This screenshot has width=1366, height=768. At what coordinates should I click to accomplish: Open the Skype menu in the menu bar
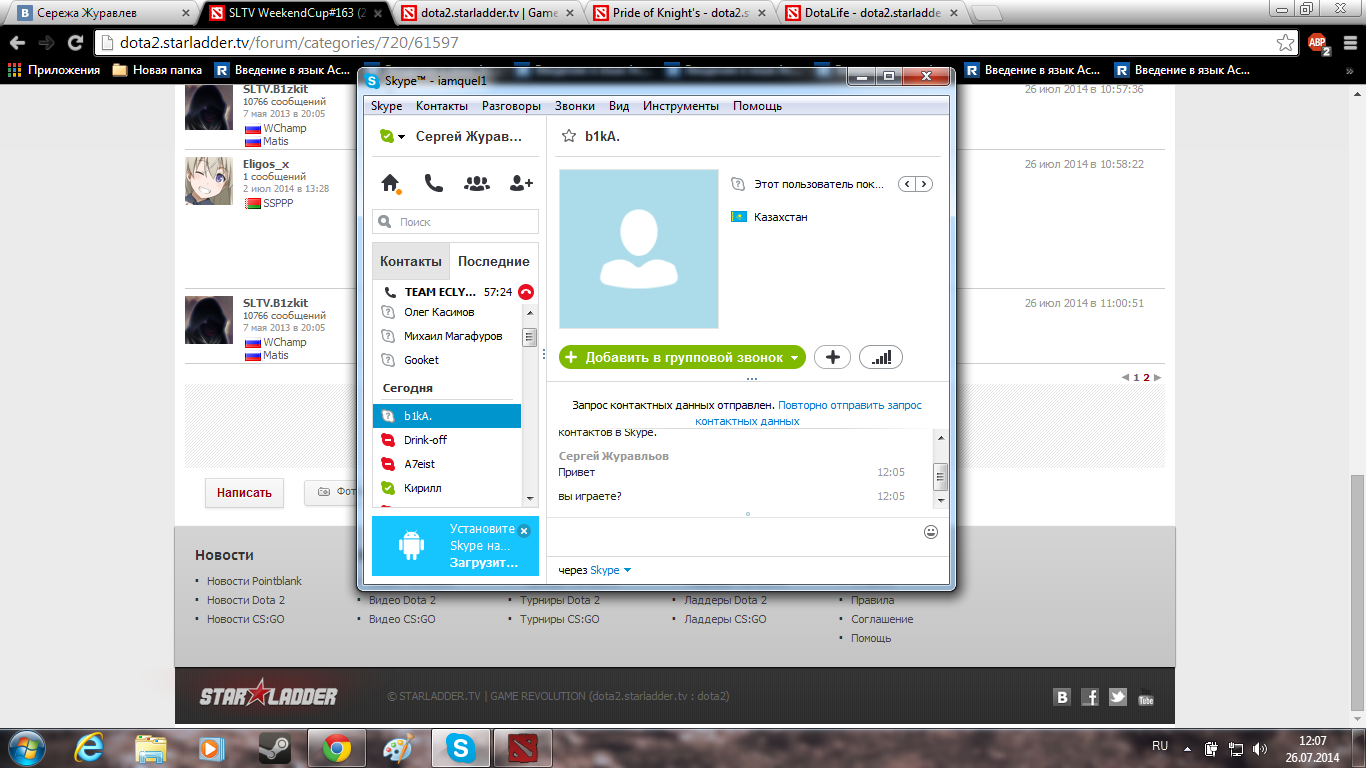[x=386, y=106]
